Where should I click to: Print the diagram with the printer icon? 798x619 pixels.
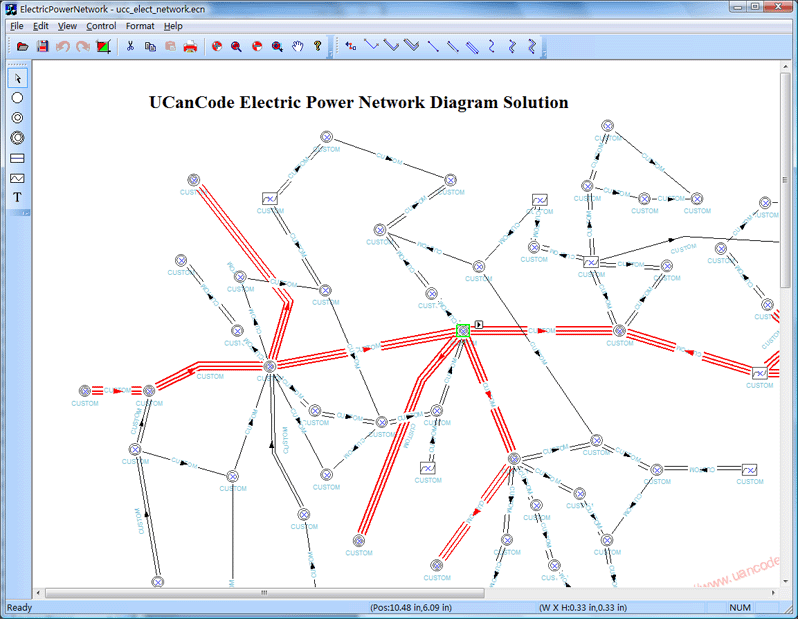point(190,47)
